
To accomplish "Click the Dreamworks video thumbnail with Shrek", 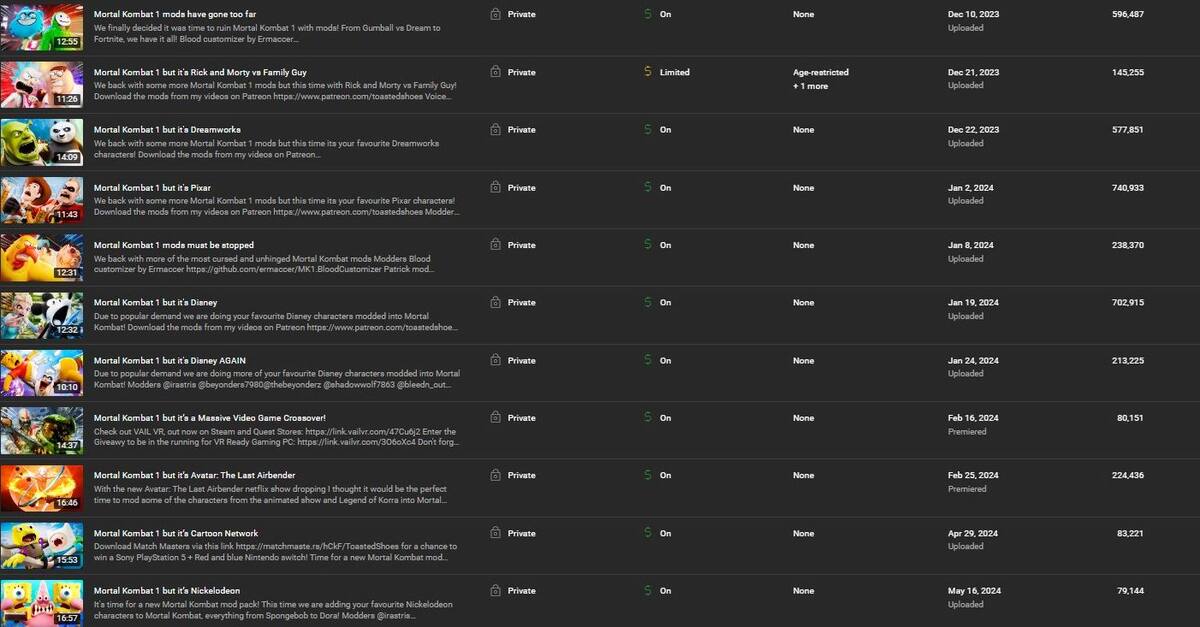I will click(x=42, y=142).
